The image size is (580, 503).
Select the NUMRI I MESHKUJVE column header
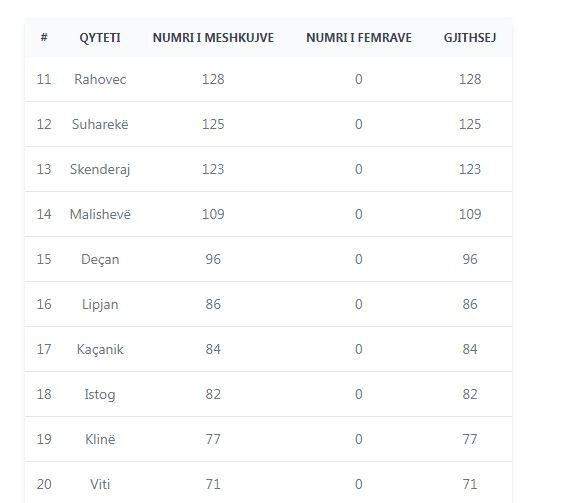pos(213,37)
